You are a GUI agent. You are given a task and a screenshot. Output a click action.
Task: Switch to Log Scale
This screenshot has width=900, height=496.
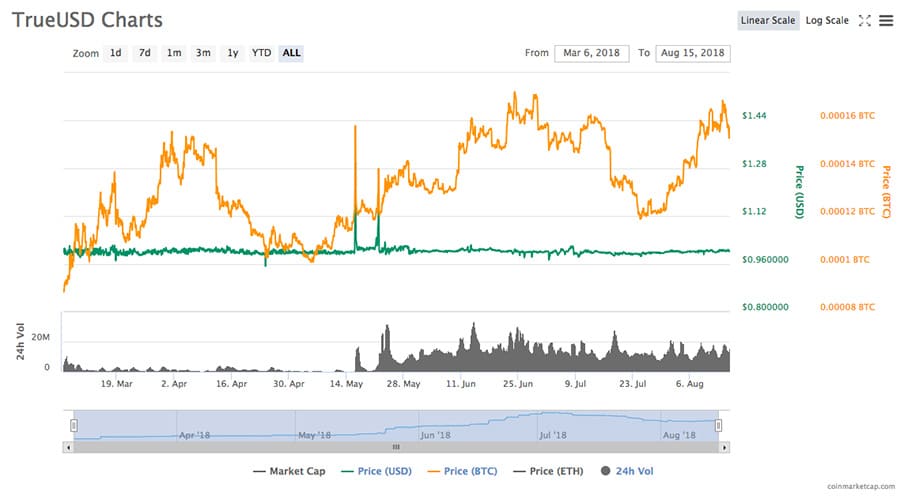(x=827, y=21)
